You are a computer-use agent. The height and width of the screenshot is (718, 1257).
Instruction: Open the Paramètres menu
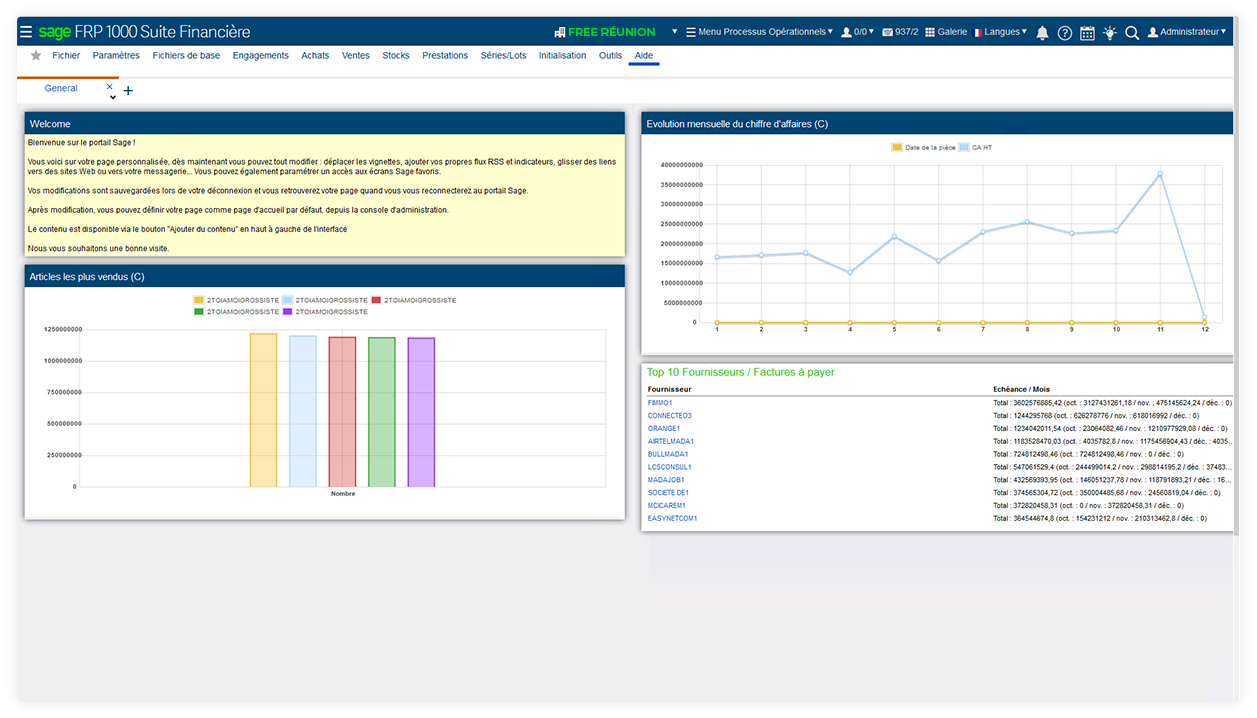tap(116, 56)
